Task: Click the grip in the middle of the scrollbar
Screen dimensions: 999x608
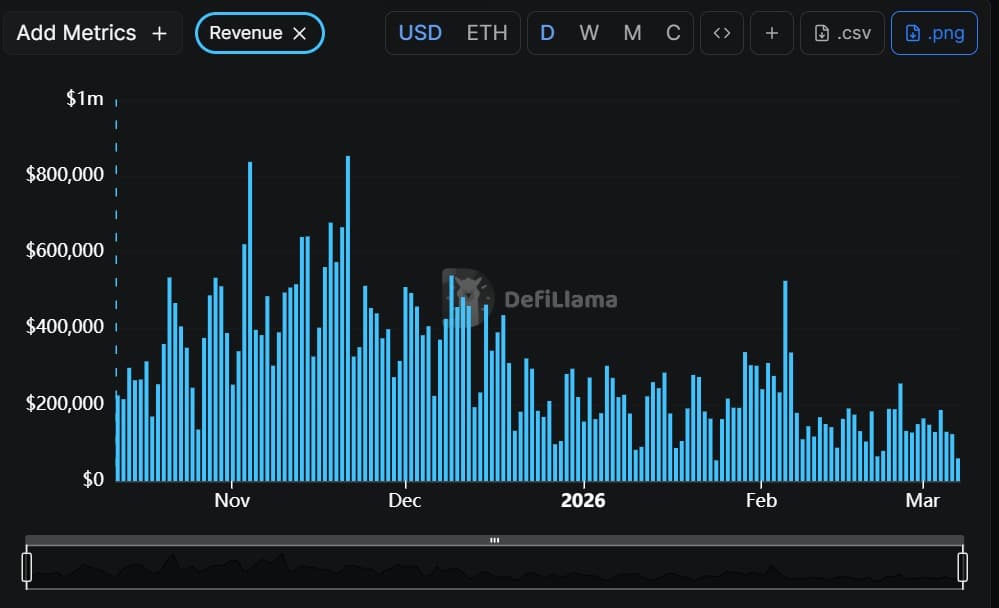Action: [x=495, y=540]
